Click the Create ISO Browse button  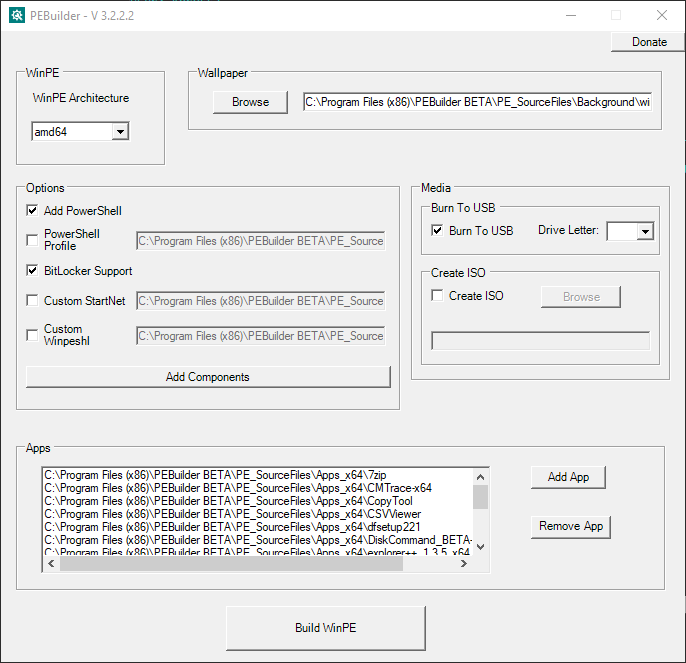pos(581,297)
